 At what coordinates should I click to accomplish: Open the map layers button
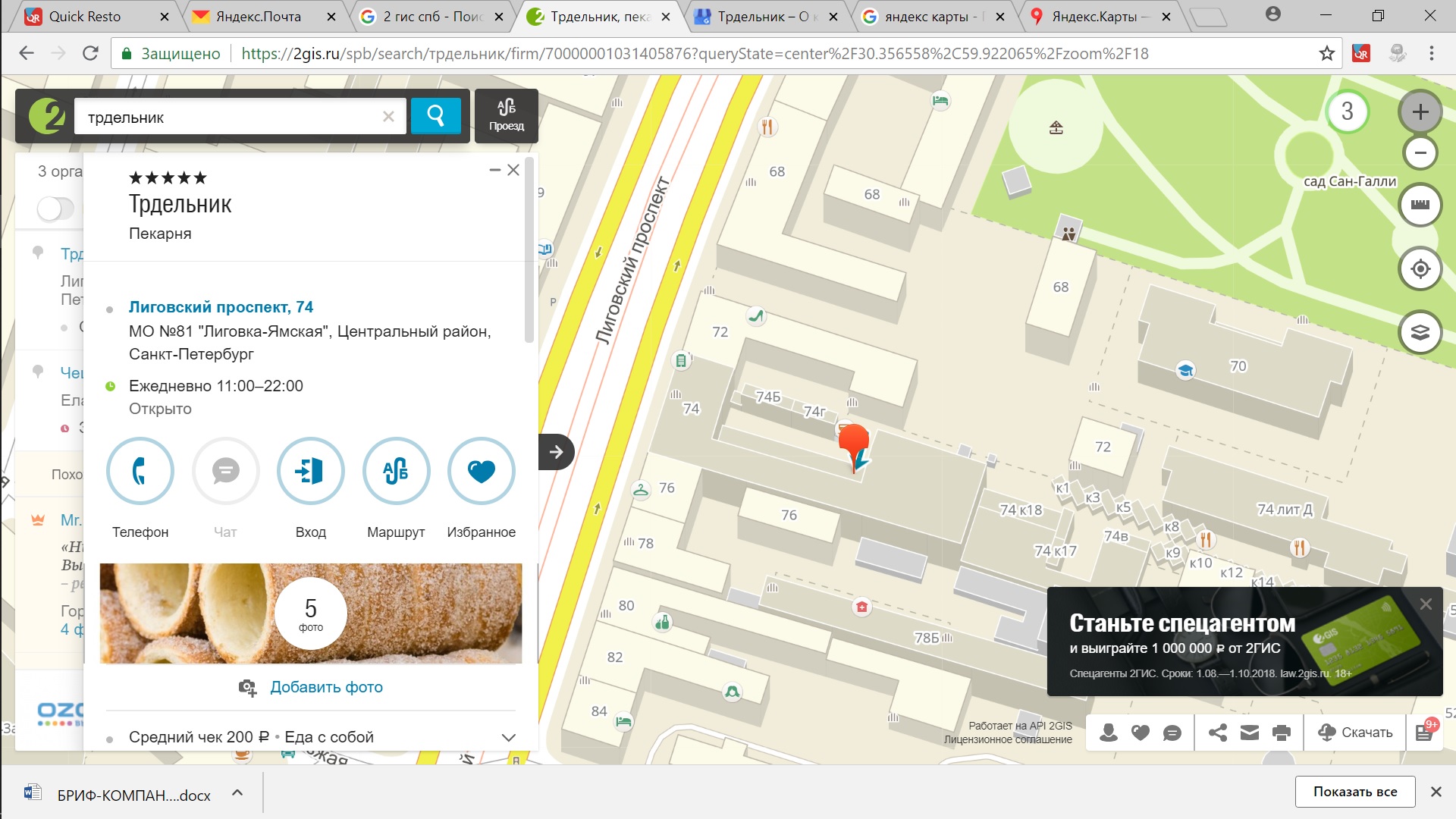[1420, 332]
